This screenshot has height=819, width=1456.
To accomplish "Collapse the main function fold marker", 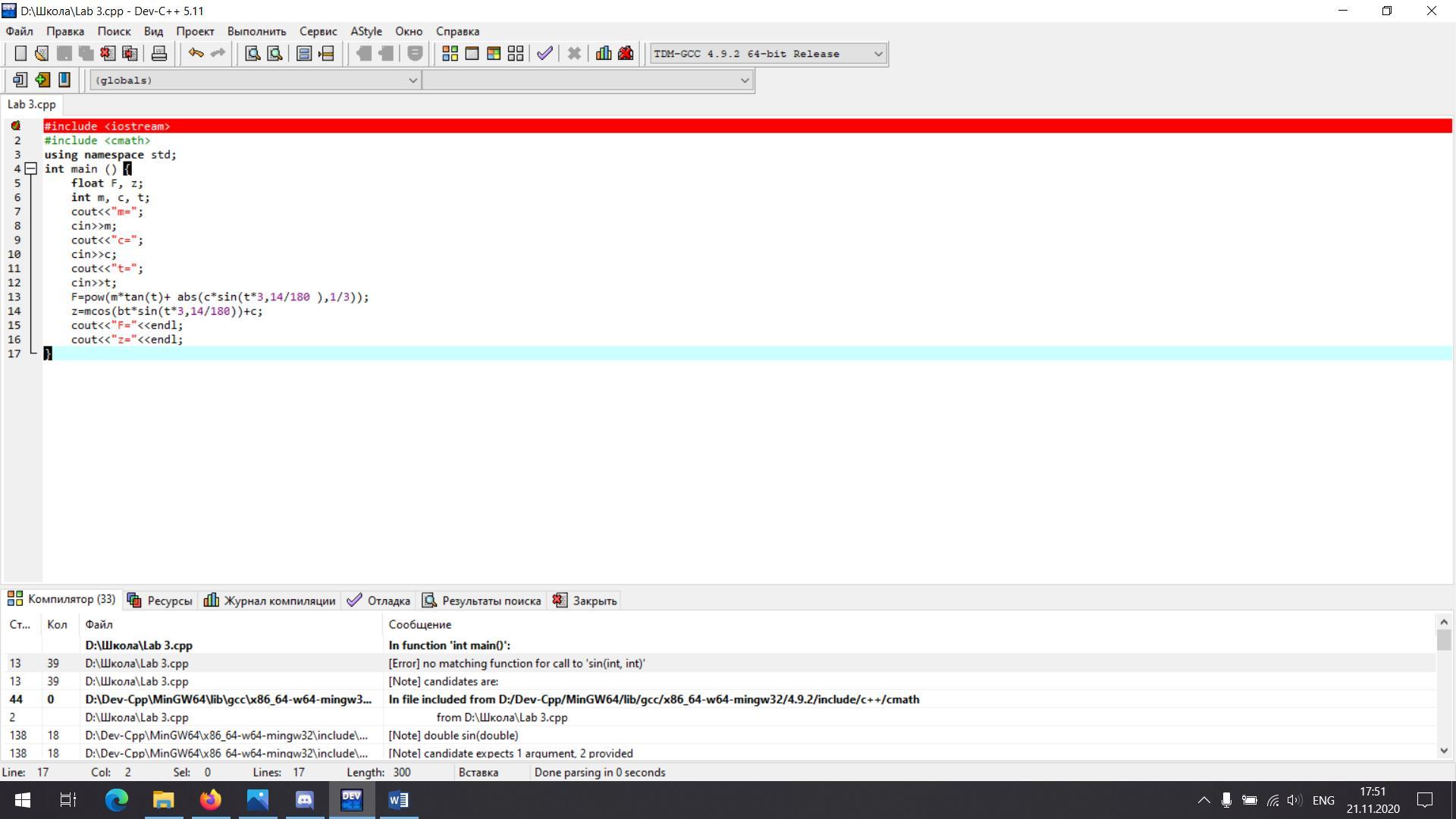I will click(31, 169).
